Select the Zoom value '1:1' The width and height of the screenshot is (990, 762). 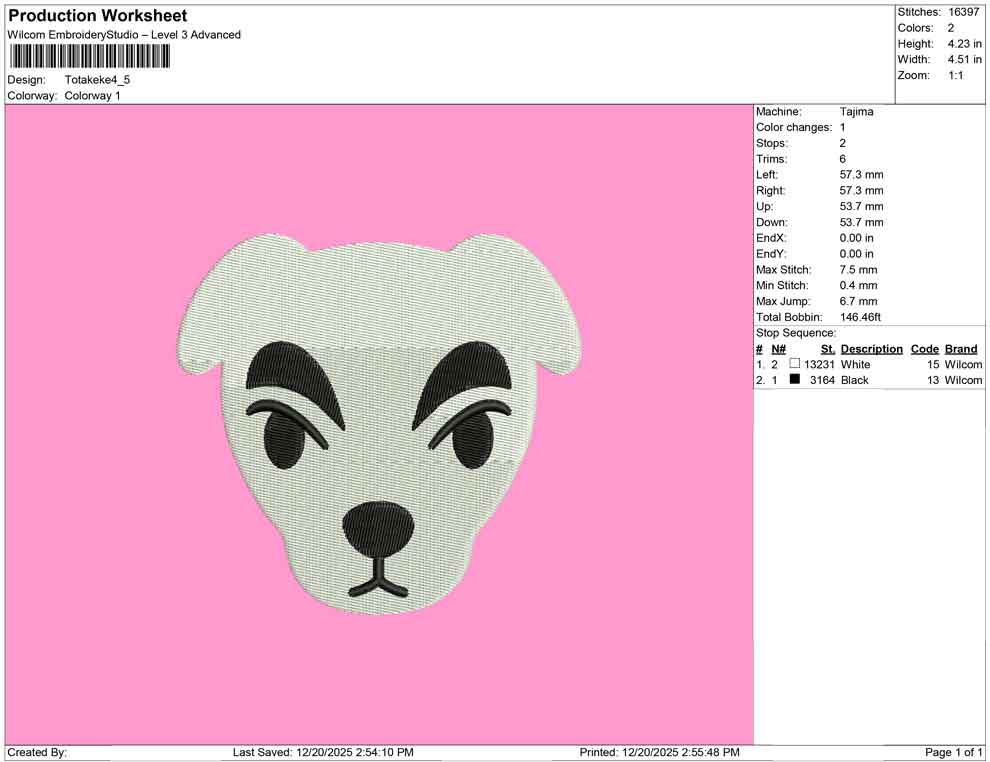pyautogui.click(x=955, y=75)
